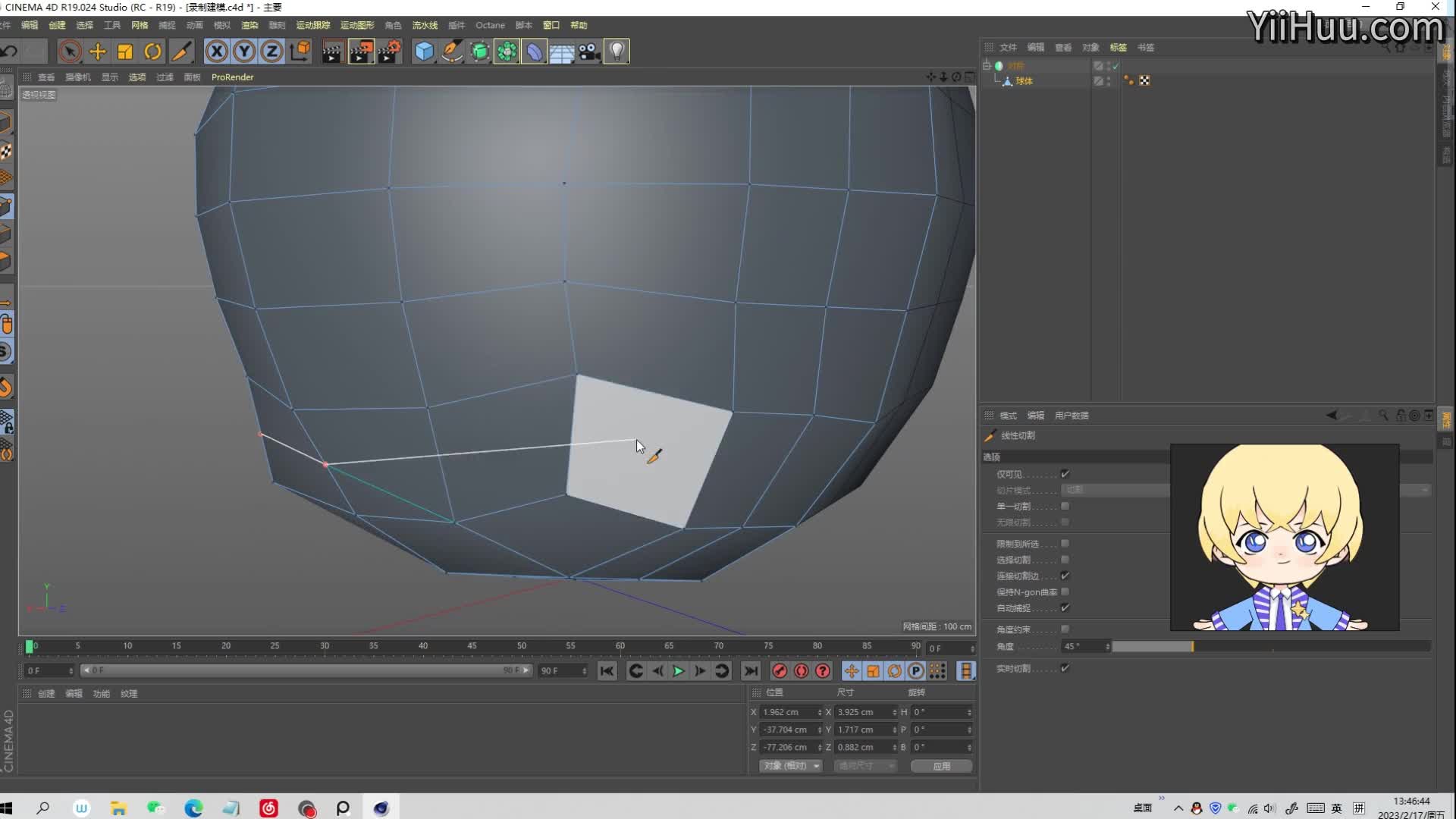Click the Windows Start button
1456x819 pixels.
pyautogui.click(x=7, y=808)
